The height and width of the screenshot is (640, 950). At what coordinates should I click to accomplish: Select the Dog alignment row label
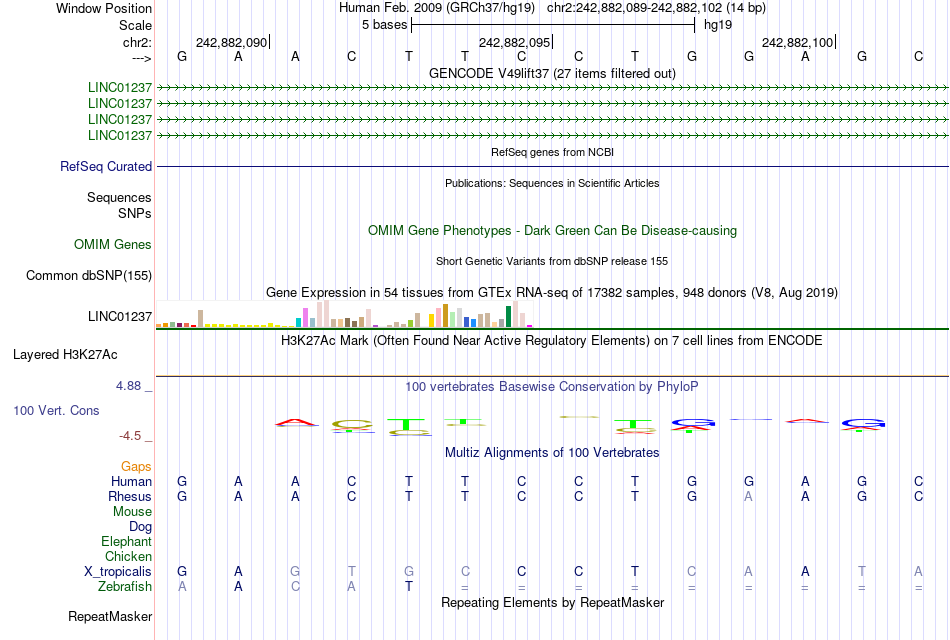click(140, 527)
